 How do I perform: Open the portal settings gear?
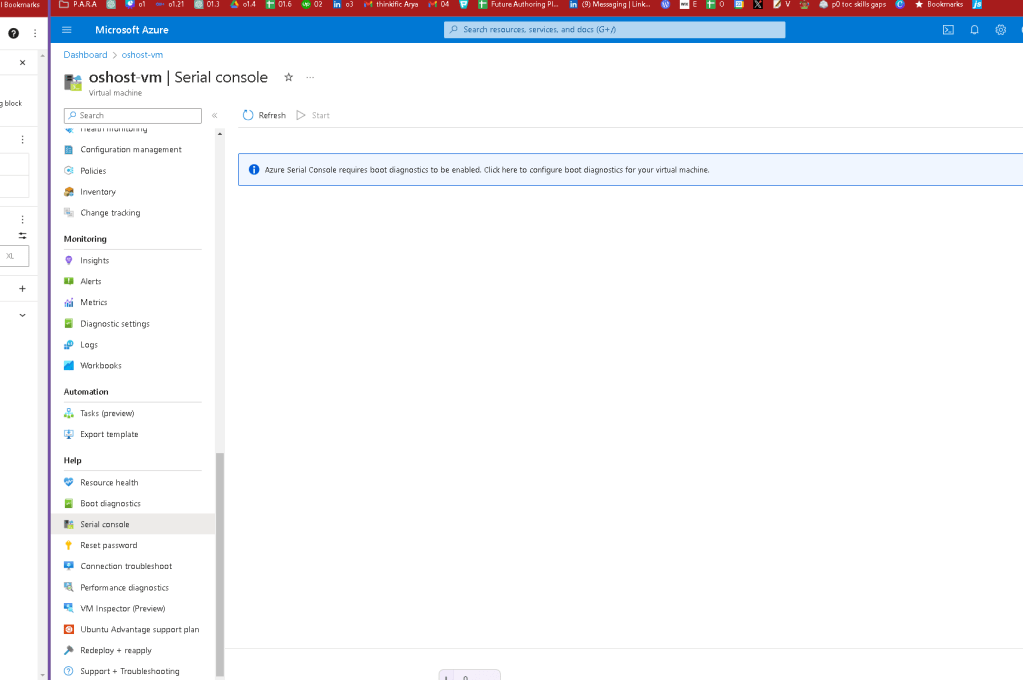coord(1000,30)
